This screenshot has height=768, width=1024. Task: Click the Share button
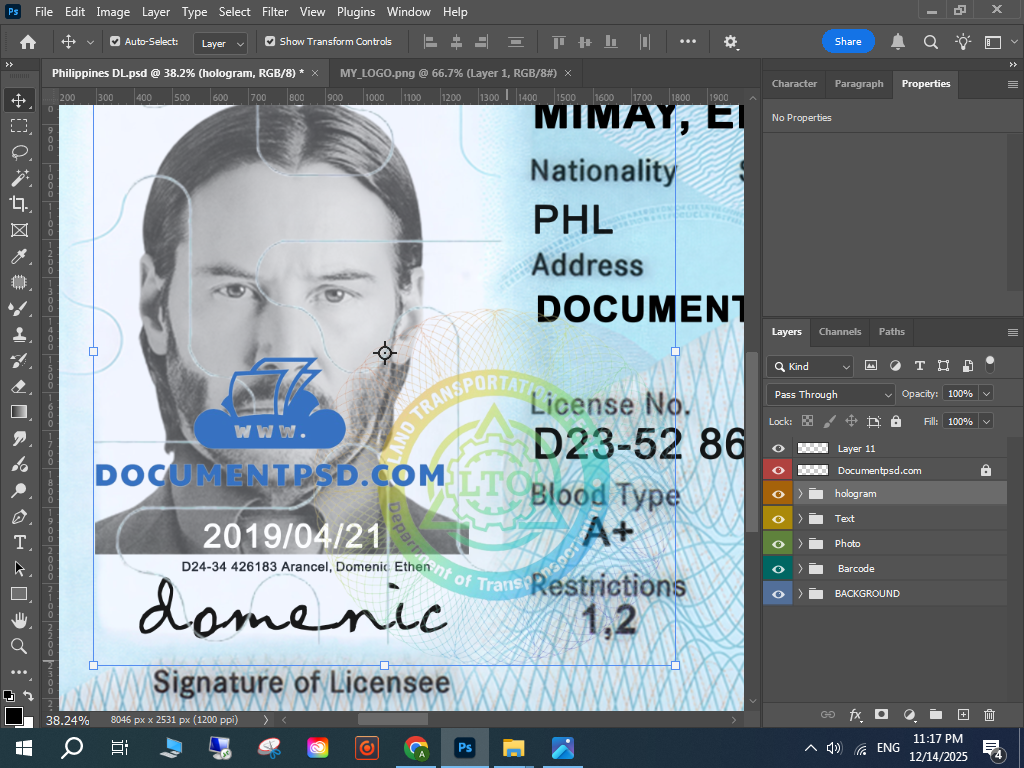pos(847,42)
